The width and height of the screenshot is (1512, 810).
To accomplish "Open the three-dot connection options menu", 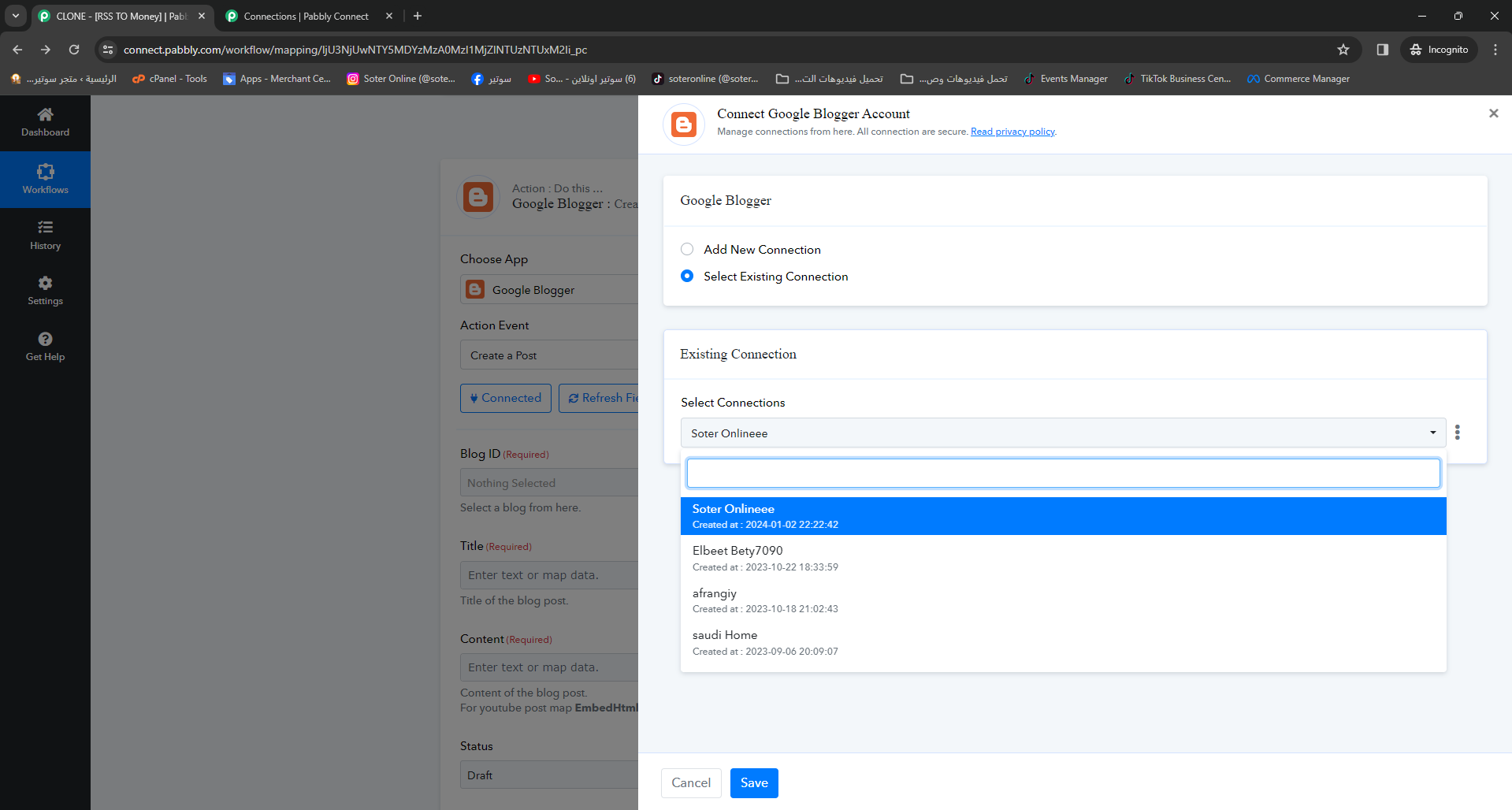I will (x=1458, y=433).
